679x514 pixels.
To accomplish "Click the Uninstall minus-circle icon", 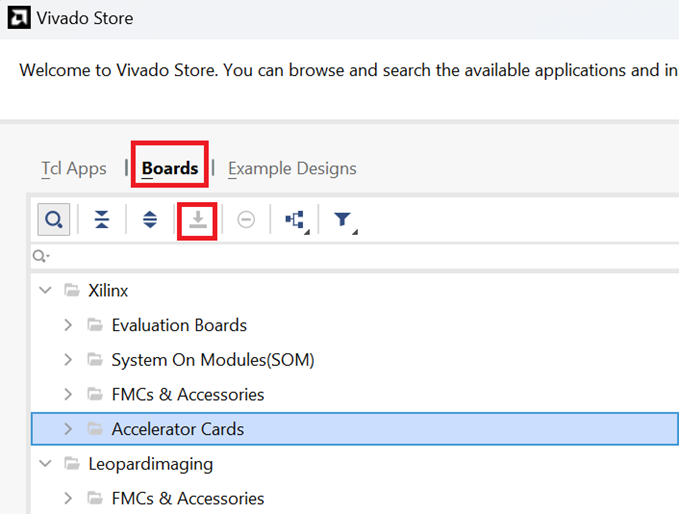I will click(x=246, y=220).
